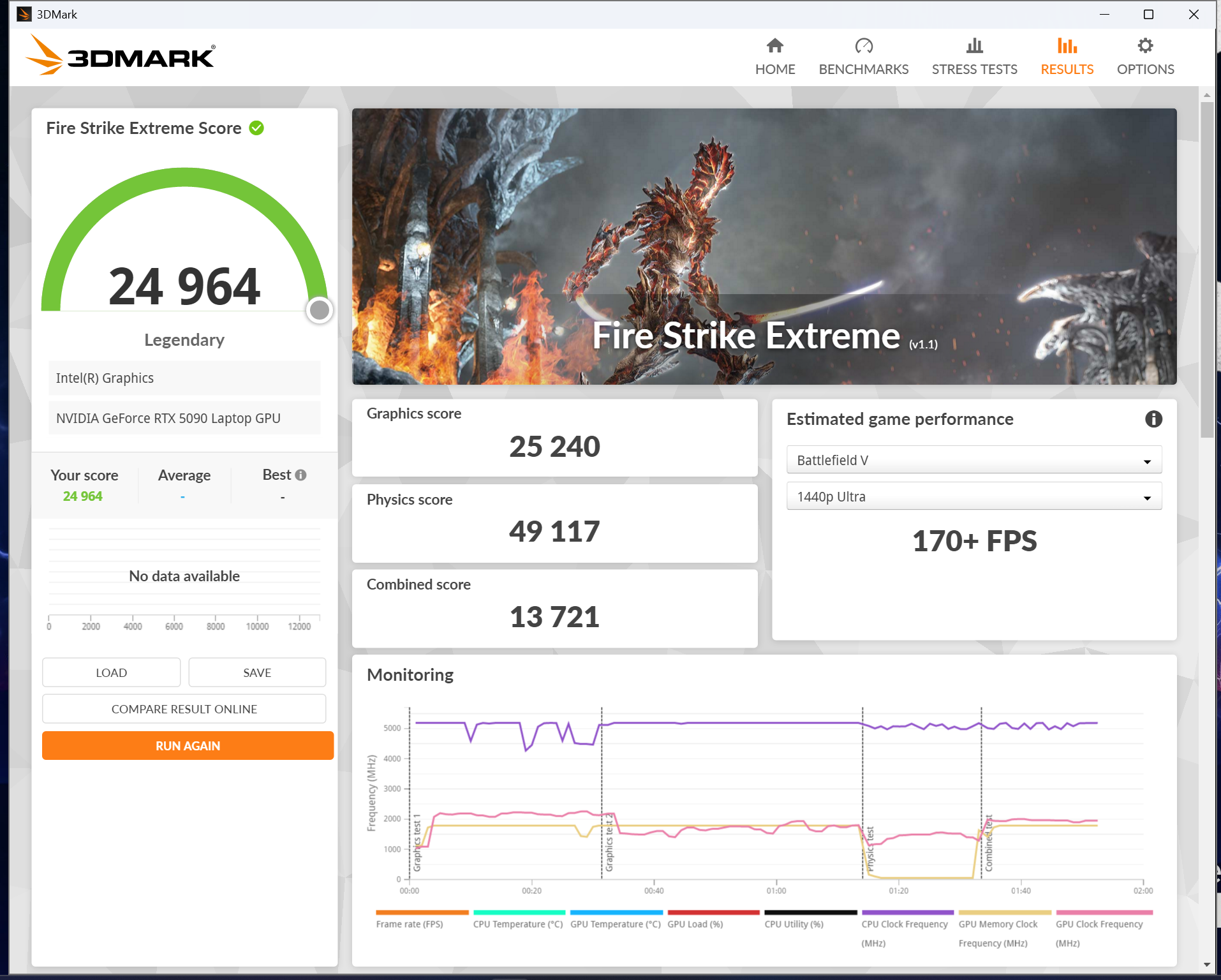
Task: Click the Physics test timeline marker
Action: [x=870, y=849]
